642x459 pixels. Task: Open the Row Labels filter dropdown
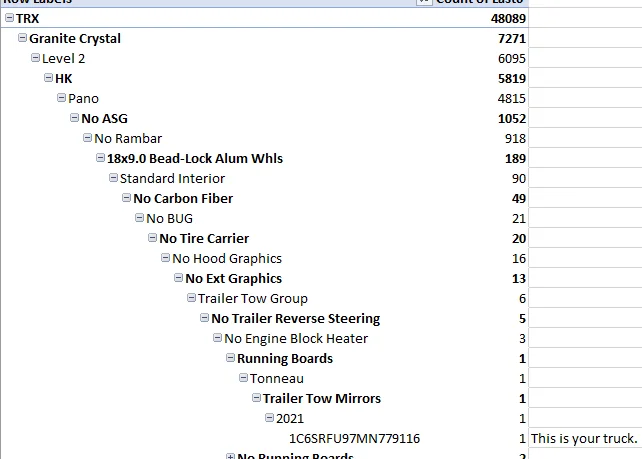(x=425, y=2)
